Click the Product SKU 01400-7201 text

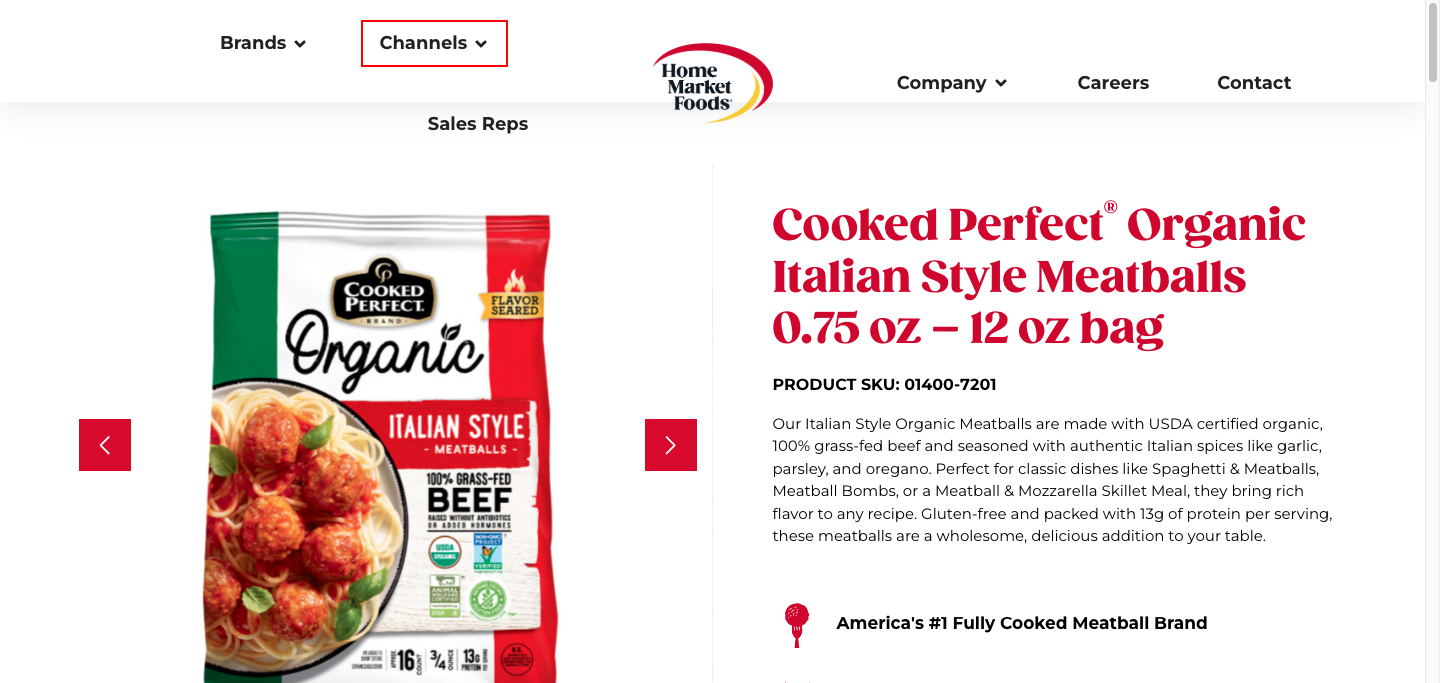[x=884, y=385]
